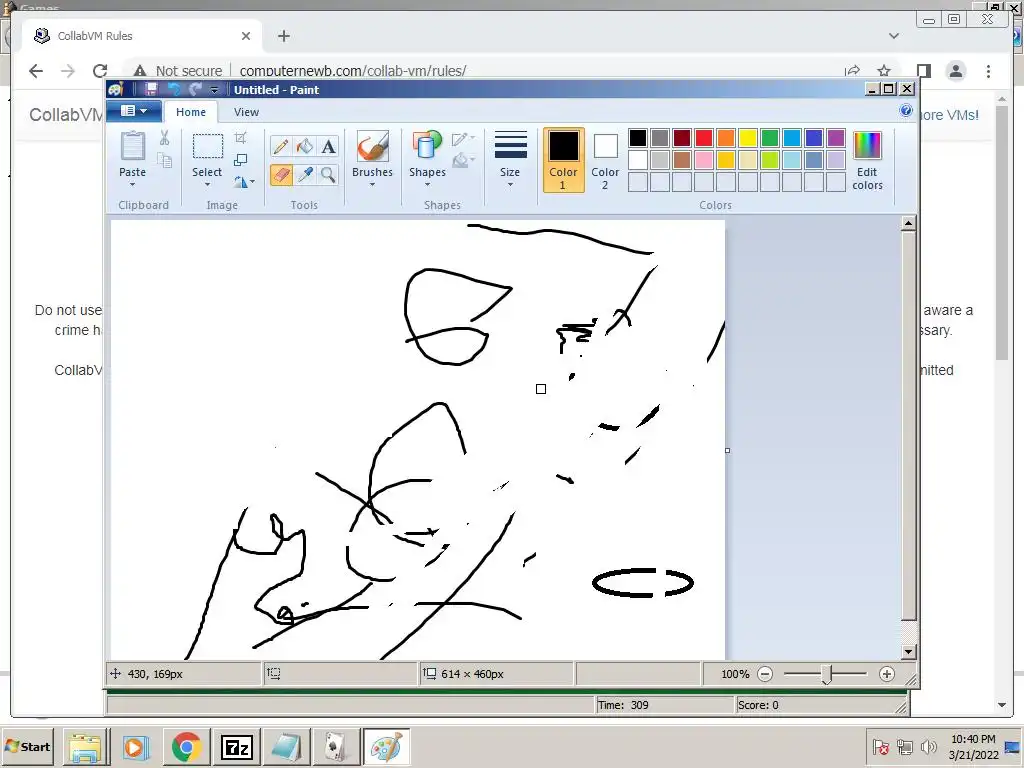This screenshot has height=768, width=1024.
Task: Open Chrome tab search chevron
Action: 894,36
